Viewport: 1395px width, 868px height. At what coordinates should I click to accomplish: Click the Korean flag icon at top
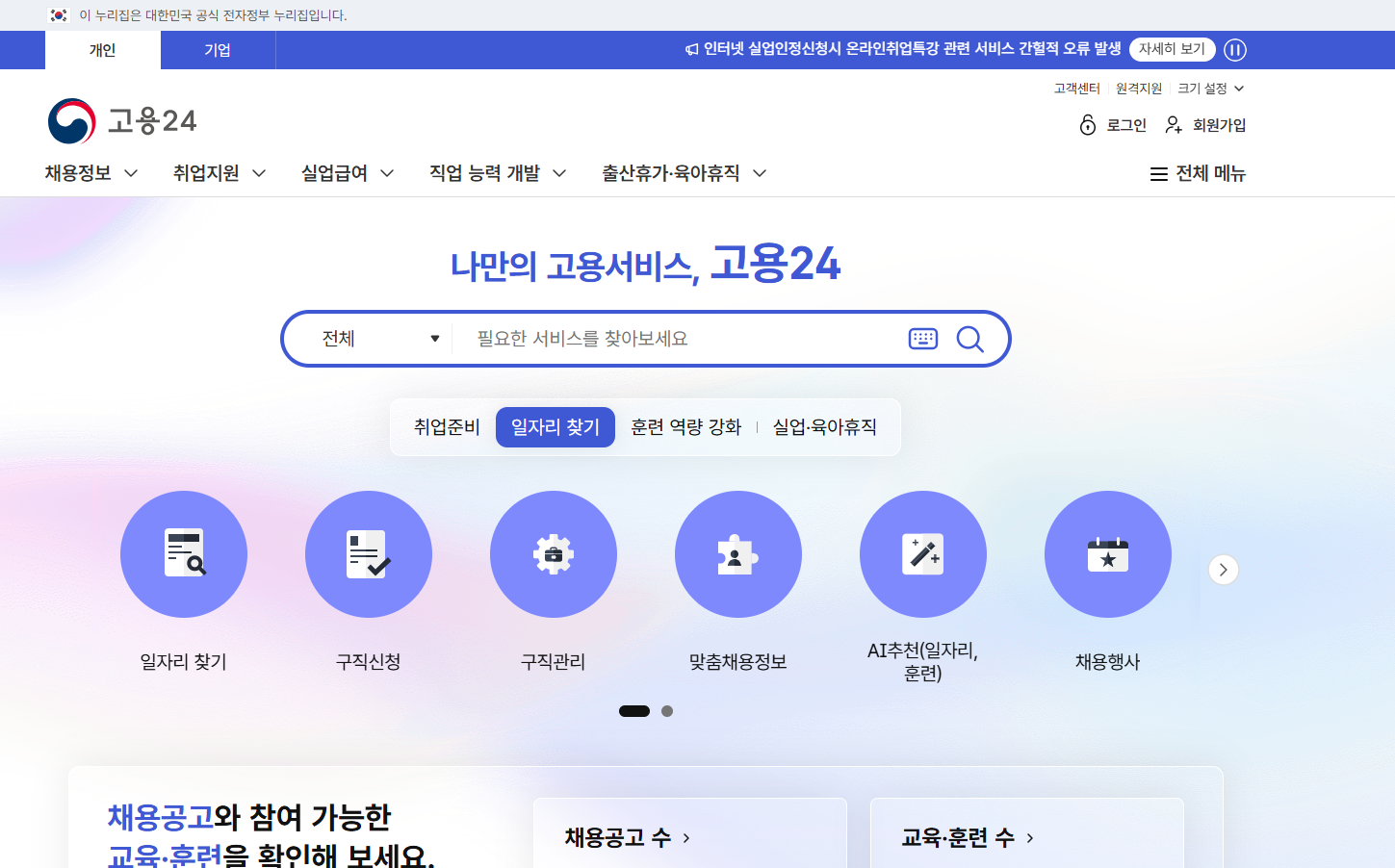pos(59,15)
